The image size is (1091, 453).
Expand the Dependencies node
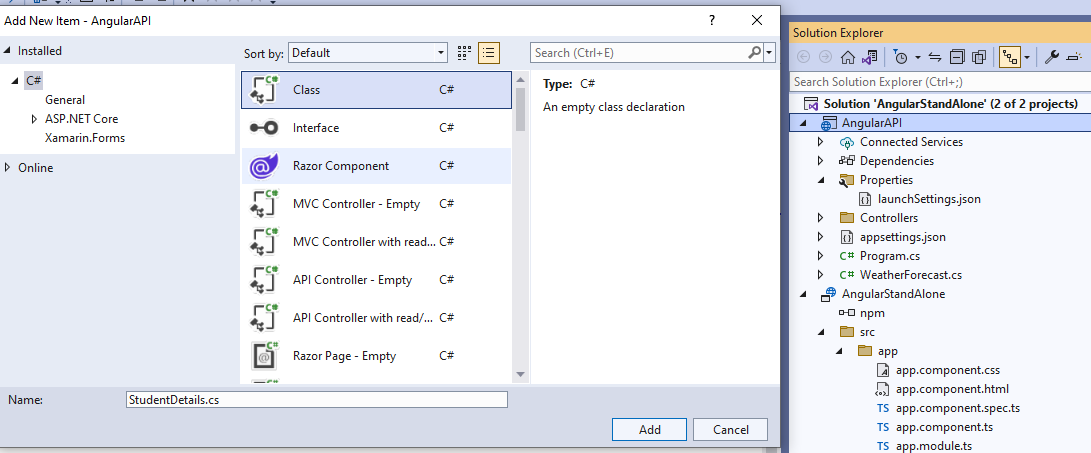[x=820, y=161]
